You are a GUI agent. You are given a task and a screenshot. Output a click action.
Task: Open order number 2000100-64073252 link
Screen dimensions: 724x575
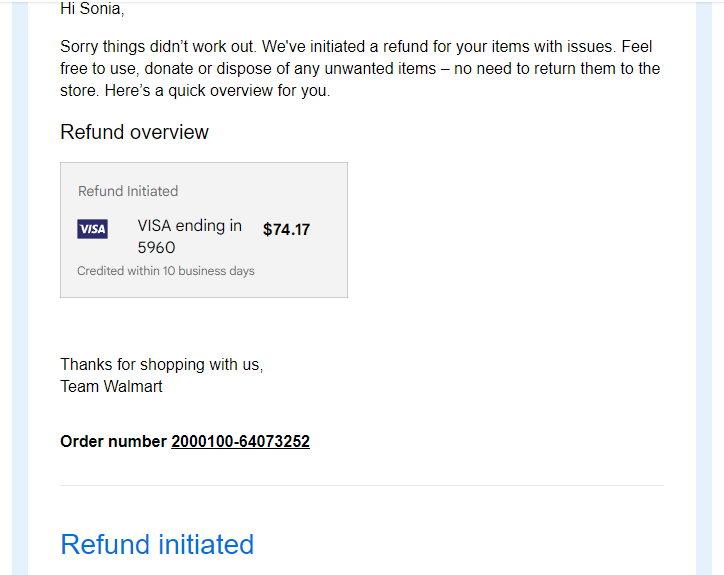[240, 442]
